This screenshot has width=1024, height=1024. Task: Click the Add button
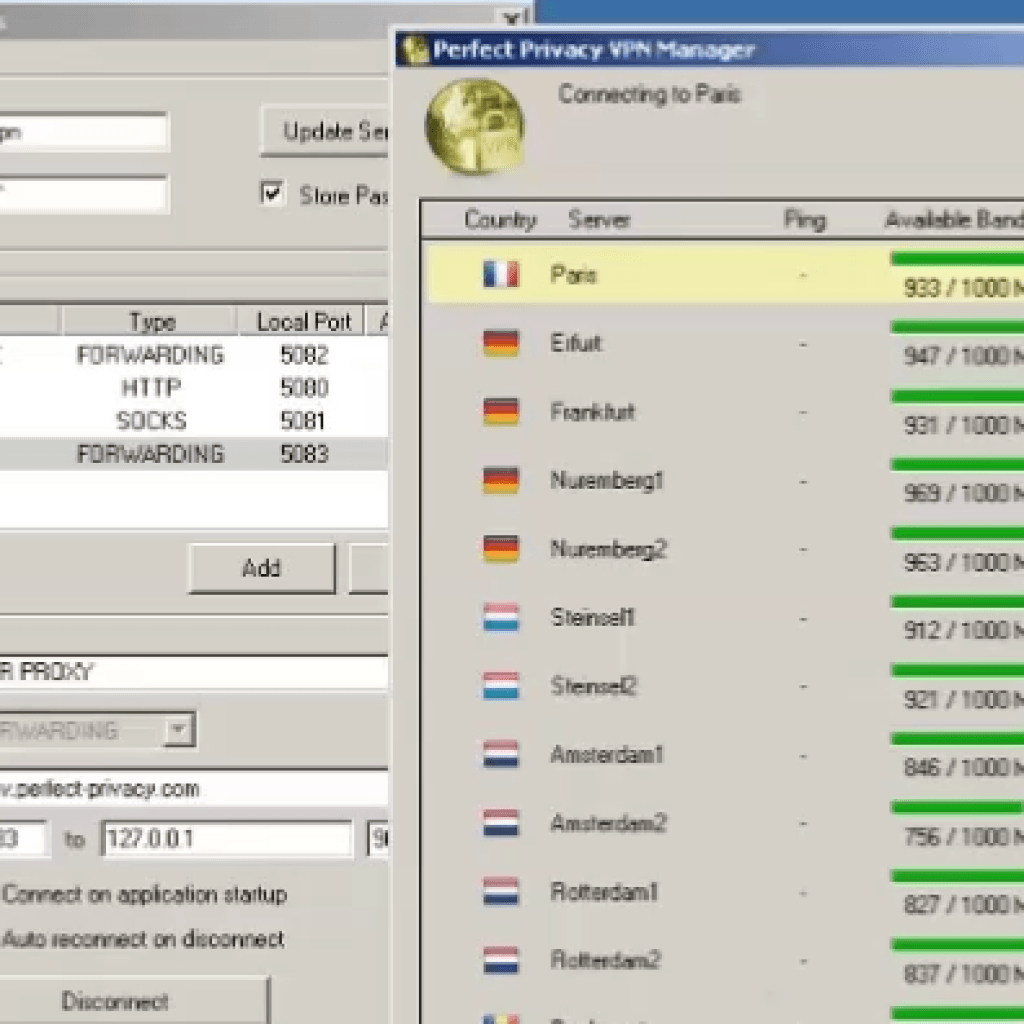point(262,568)
